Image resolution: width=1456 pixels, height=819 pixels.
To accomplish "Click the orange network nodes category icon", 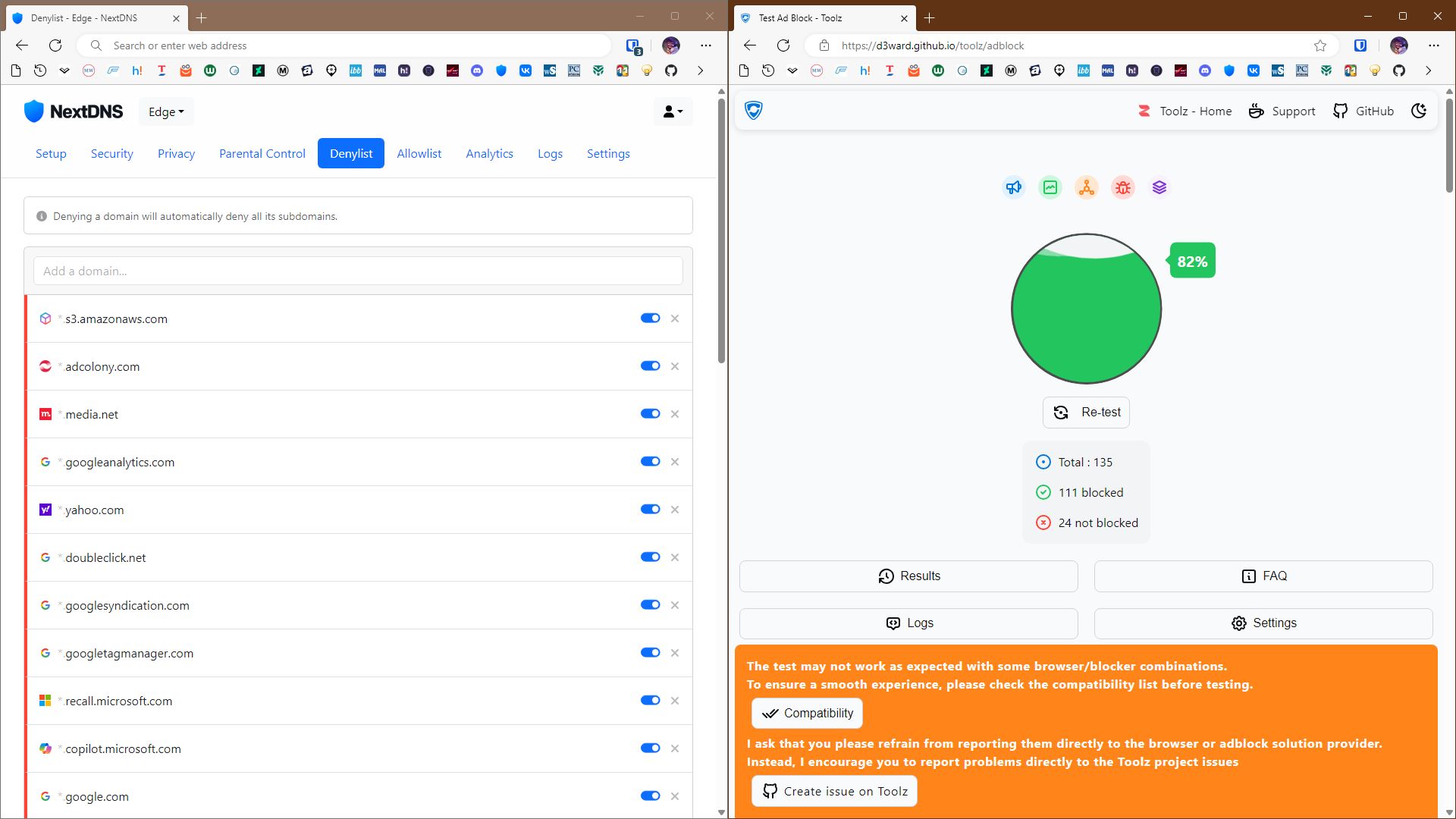I will pos(1087,187).
